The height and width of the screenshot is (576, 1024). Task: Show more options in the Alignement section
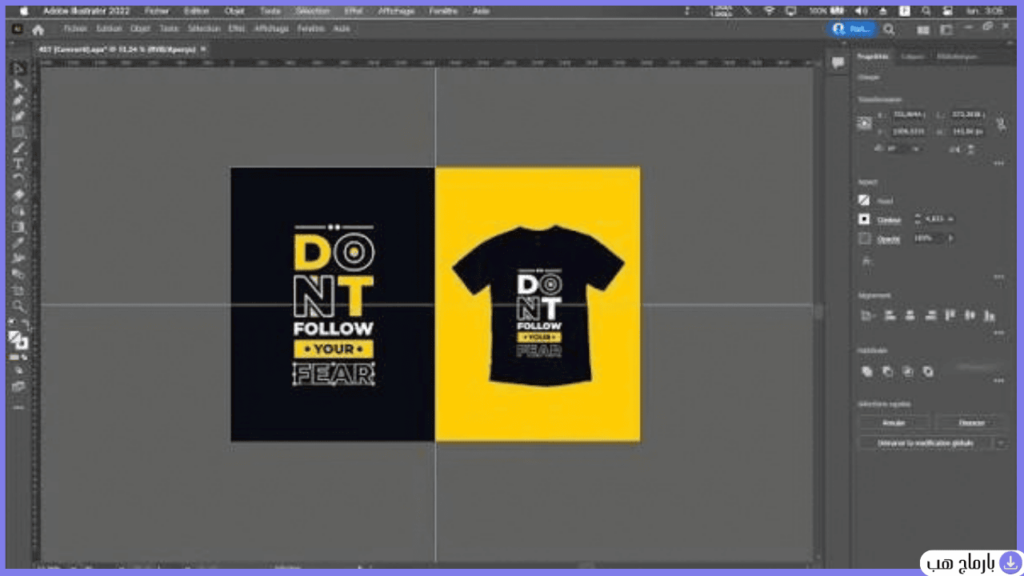999,333
